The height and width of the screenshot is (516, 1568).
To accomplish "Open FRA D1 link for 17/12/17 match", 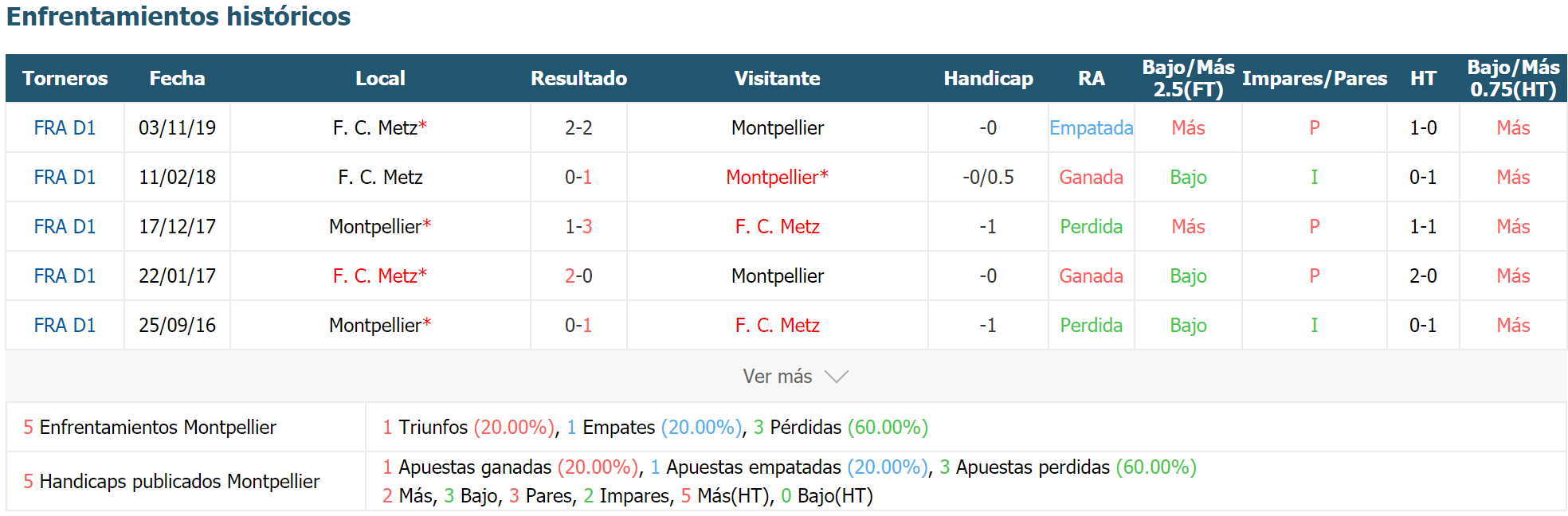I will (x=65, y=226).
